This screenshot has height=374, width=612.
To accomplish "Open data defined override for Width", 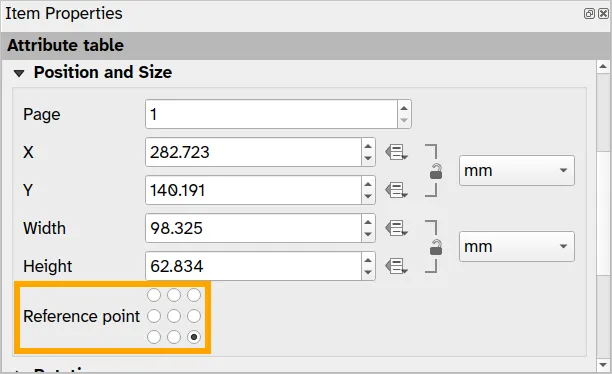I will click(x=397, y=228).
